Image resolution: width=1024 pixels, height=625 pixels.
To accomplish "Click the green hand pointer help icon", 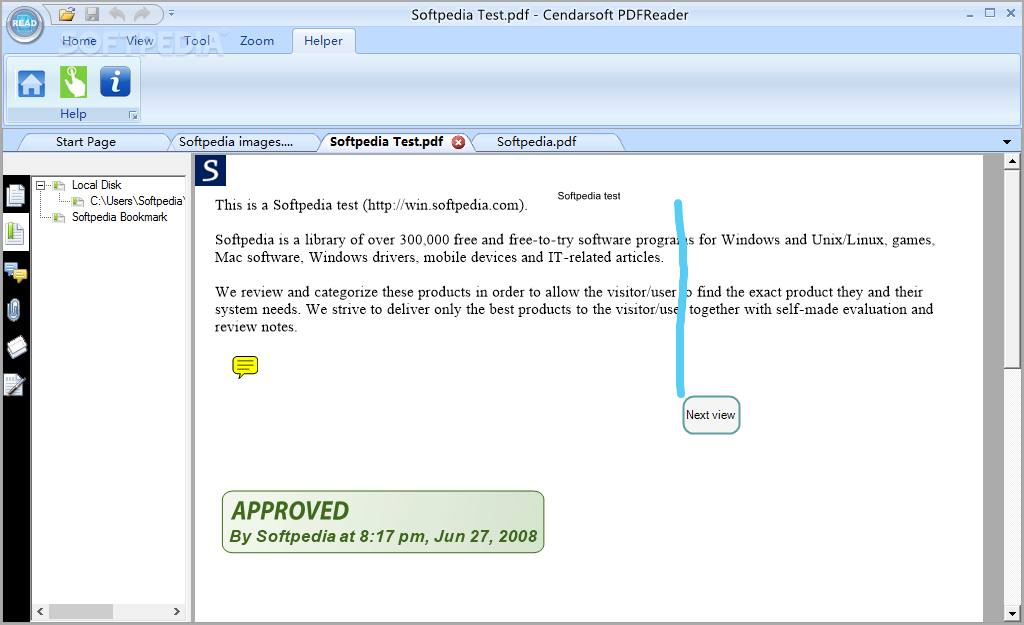I will pos(73,82).
